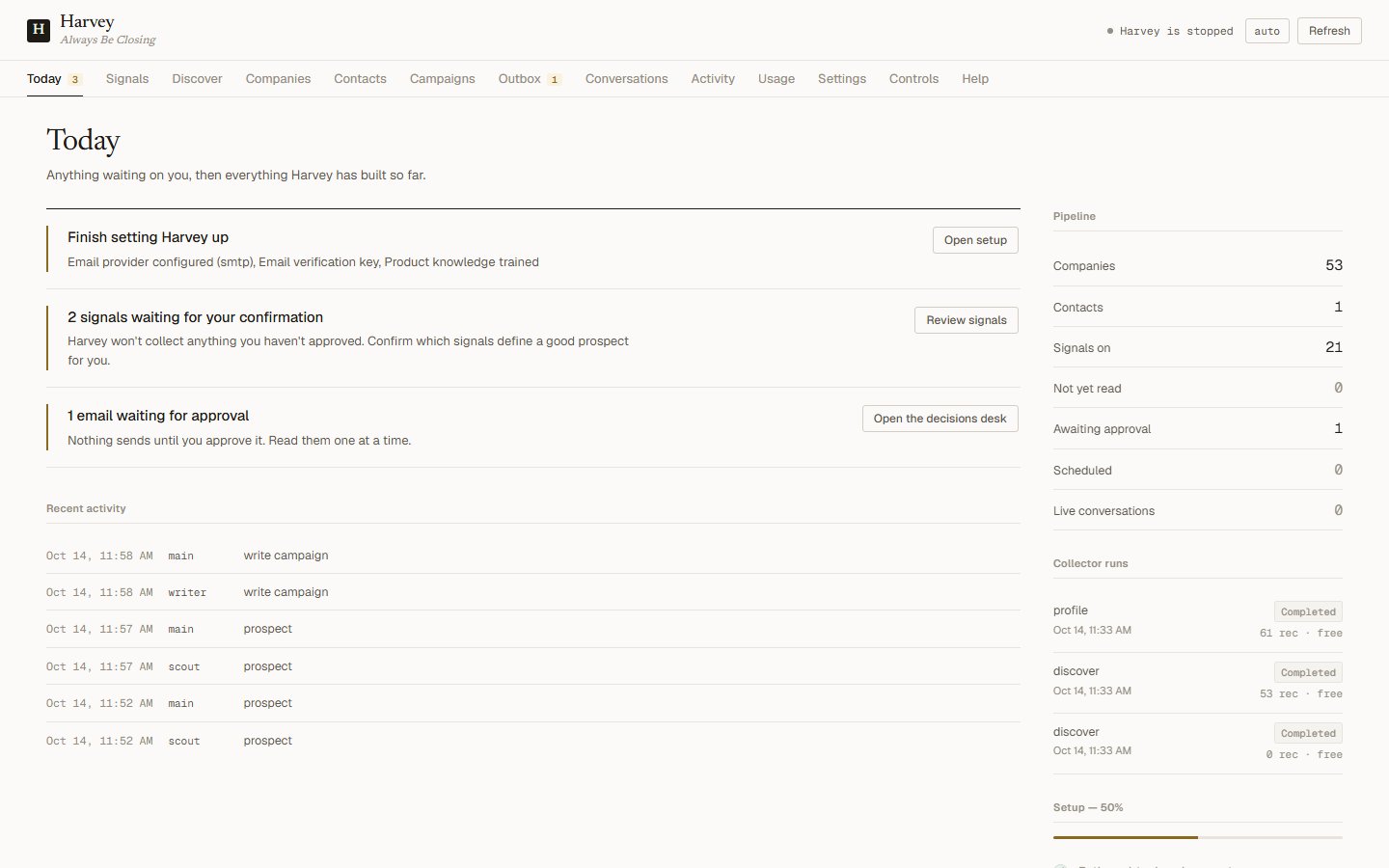Click the "Review signals" button
1389x868 pixels.
click(x=967, y=320)
